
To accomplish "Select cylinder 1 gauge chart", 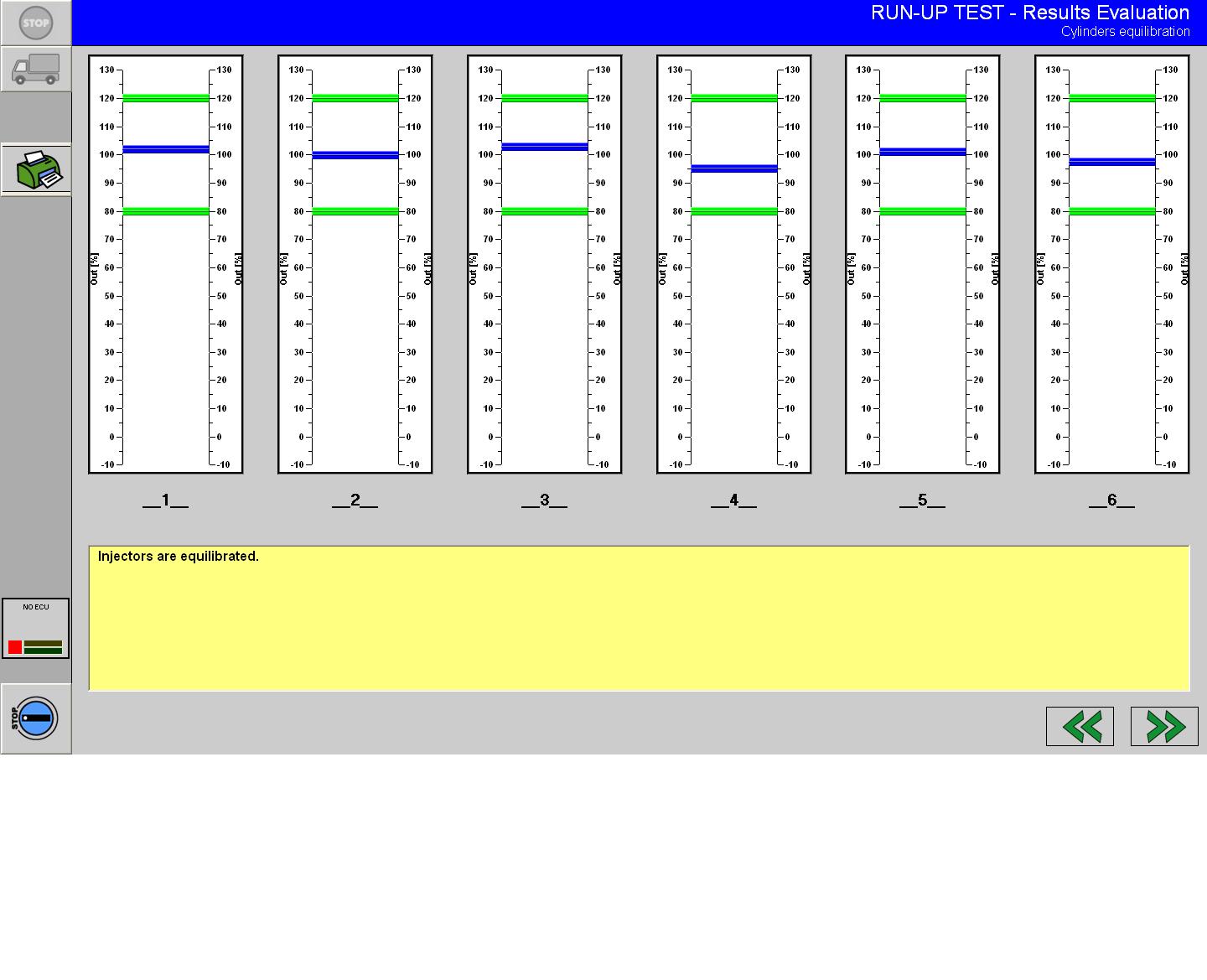I will (x=166, y=265).
